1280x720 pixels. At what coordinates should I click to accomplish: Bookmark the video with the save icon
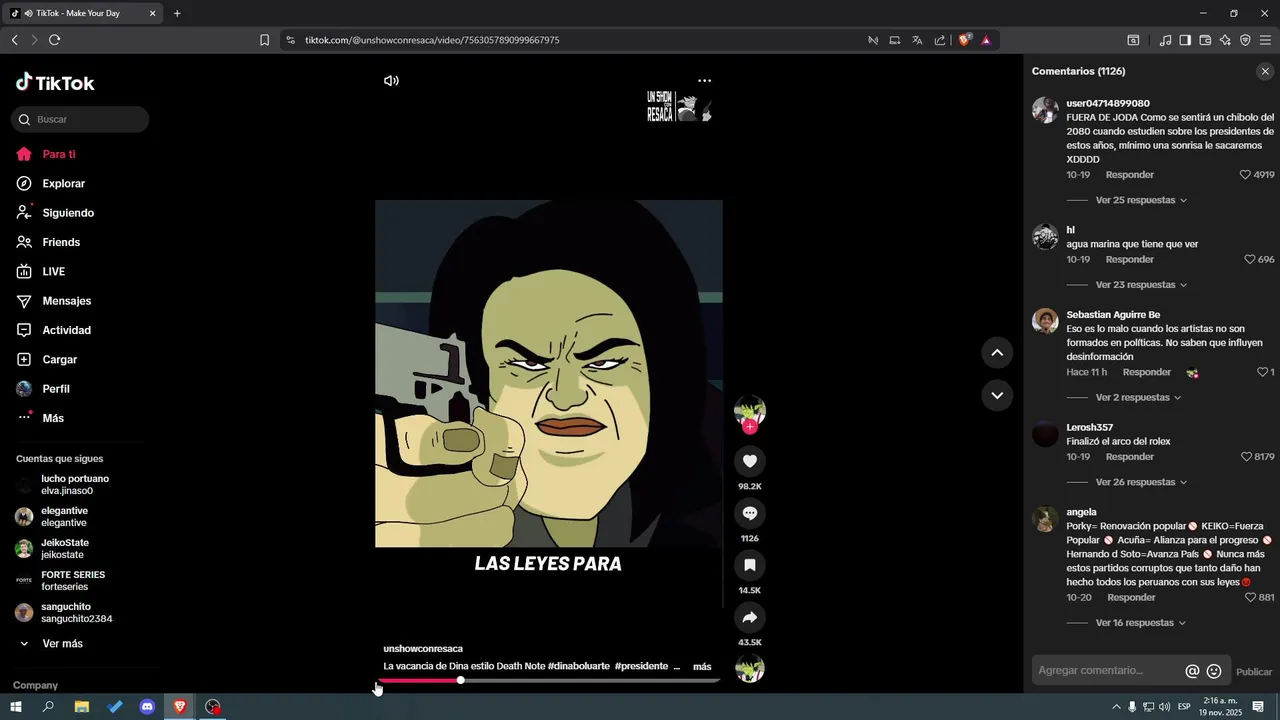click(749, 565)
